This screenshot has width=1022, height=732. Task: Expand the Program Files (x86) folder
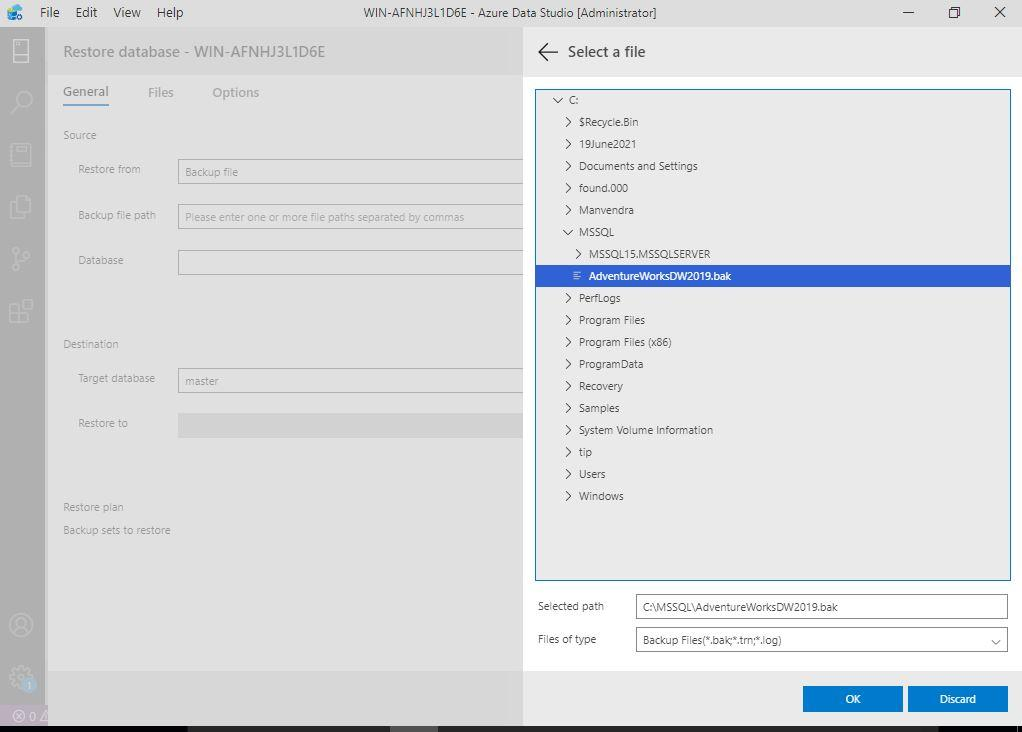pyautogui.click(x=568, y=342)
